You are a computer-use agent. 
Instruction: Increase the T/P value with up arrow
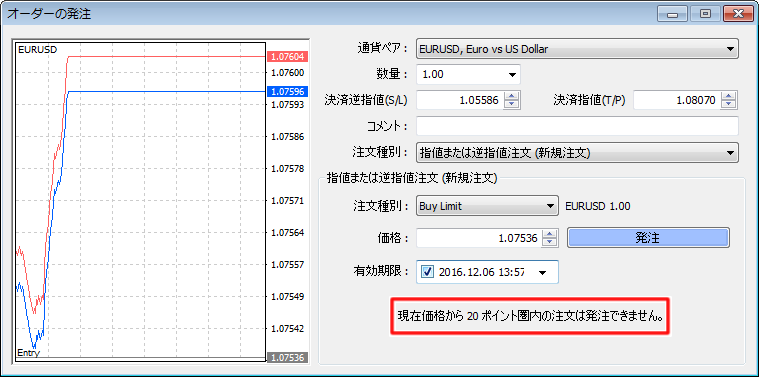pos(729,96)
